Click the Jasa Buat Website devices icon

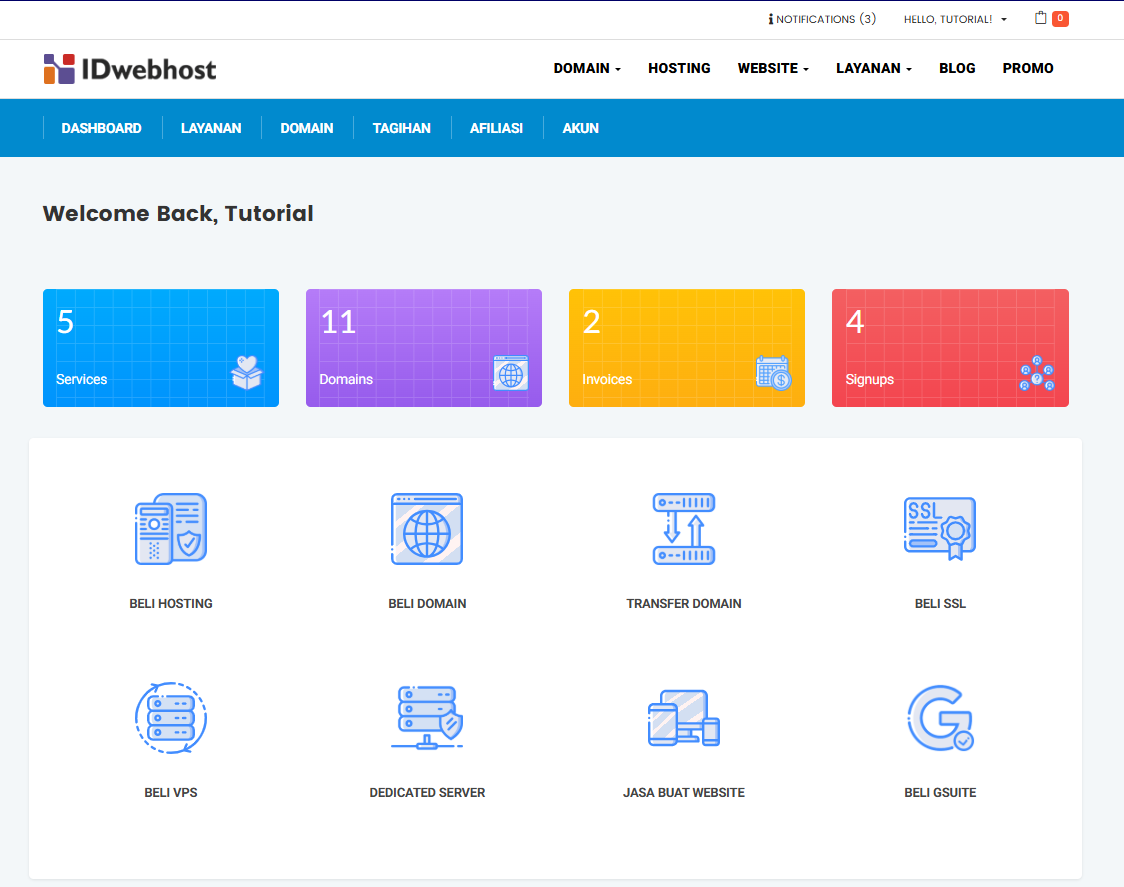click(684, 718)
